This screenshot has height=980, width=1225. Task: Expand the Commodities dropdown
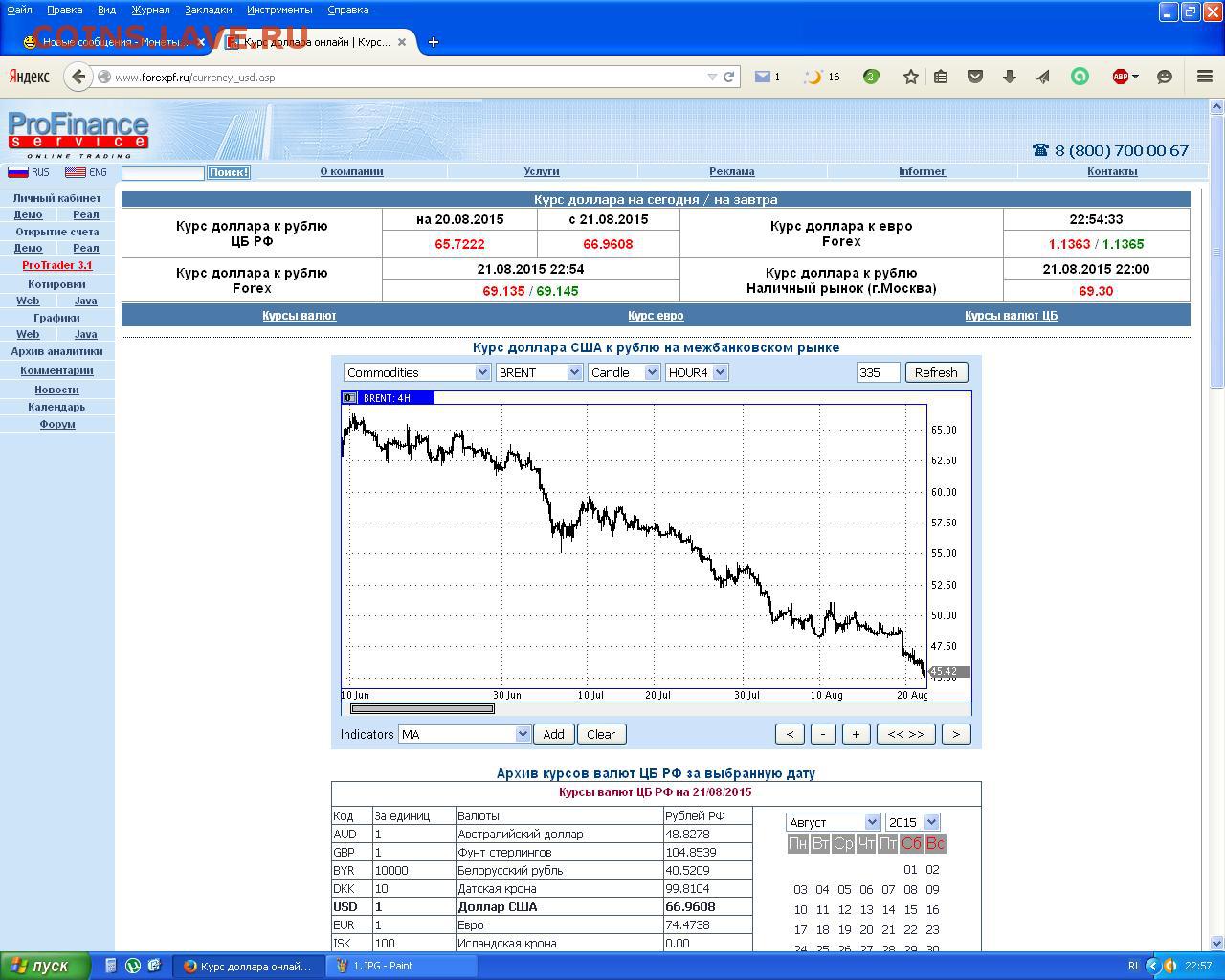(417, 372)
